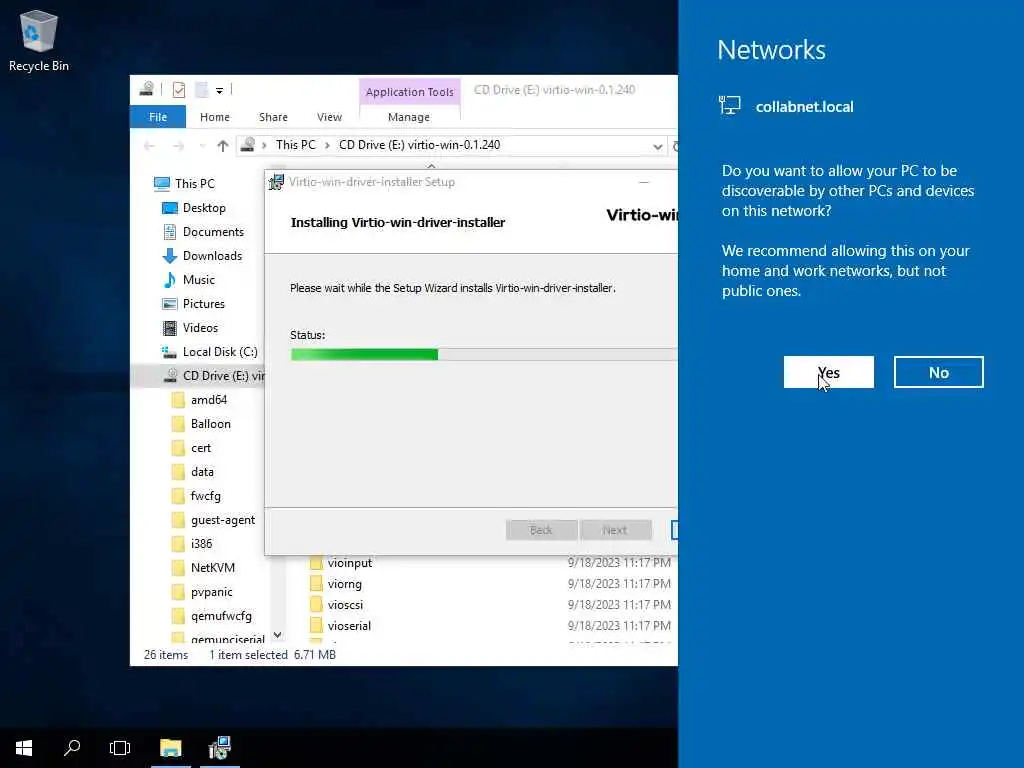Switch to the Share ribbon tab
Image resolution: width=1024 pixels, height=768 pixels.
point(273,117)
